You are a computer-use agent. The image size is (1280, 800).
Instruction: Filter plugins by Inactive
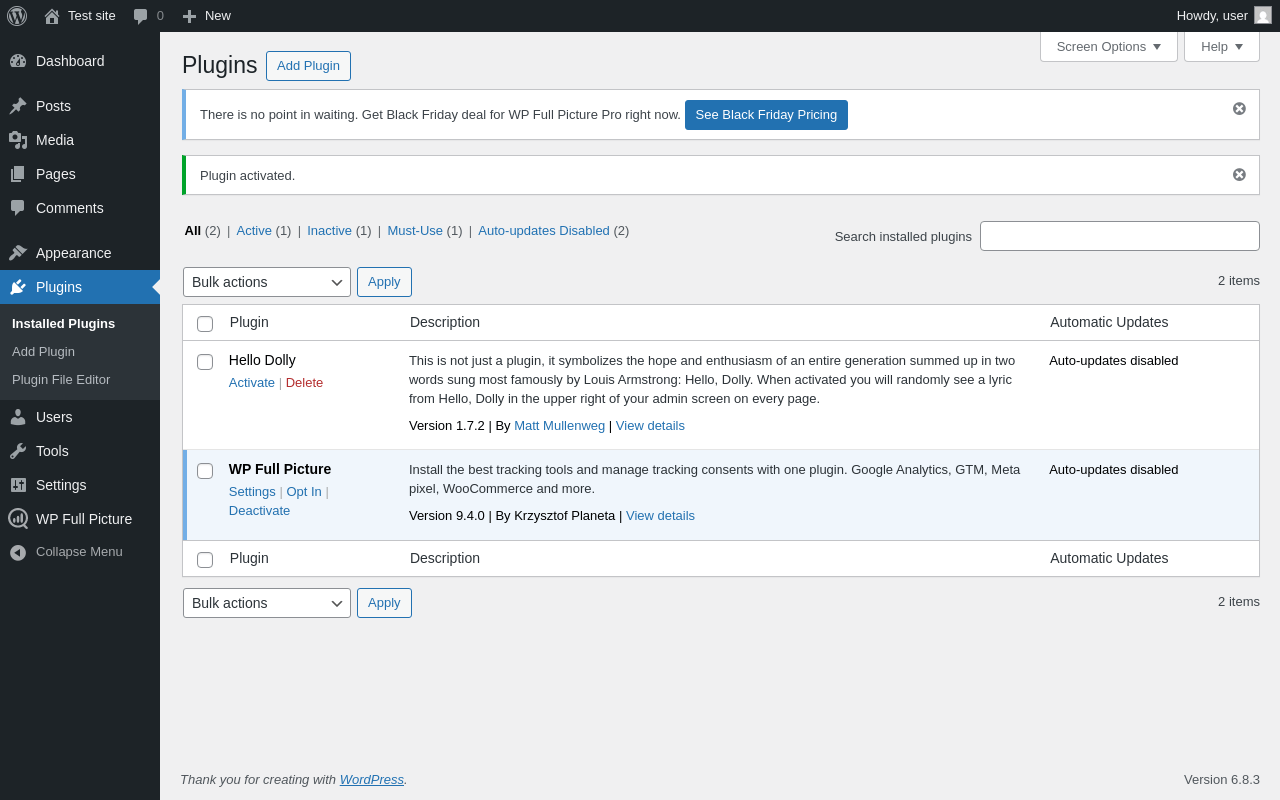329,231
